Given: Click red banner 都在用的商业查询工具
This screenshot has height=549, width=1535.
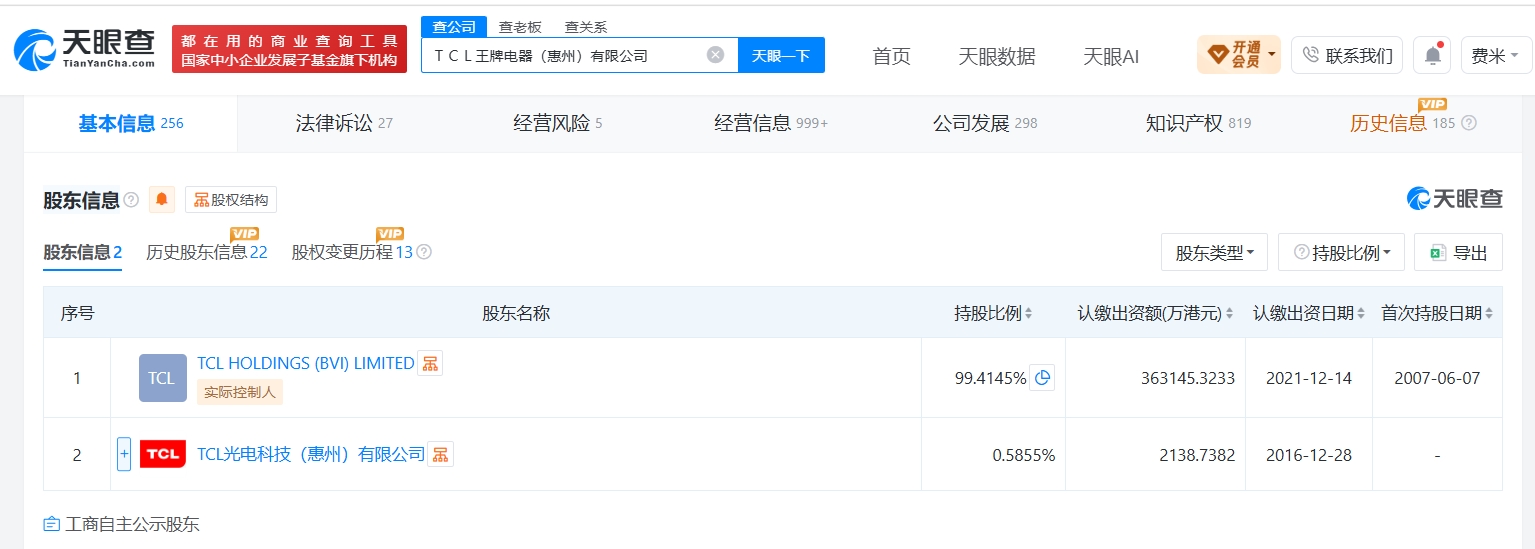Looking at the screenshot, I should tap(290, 49).
